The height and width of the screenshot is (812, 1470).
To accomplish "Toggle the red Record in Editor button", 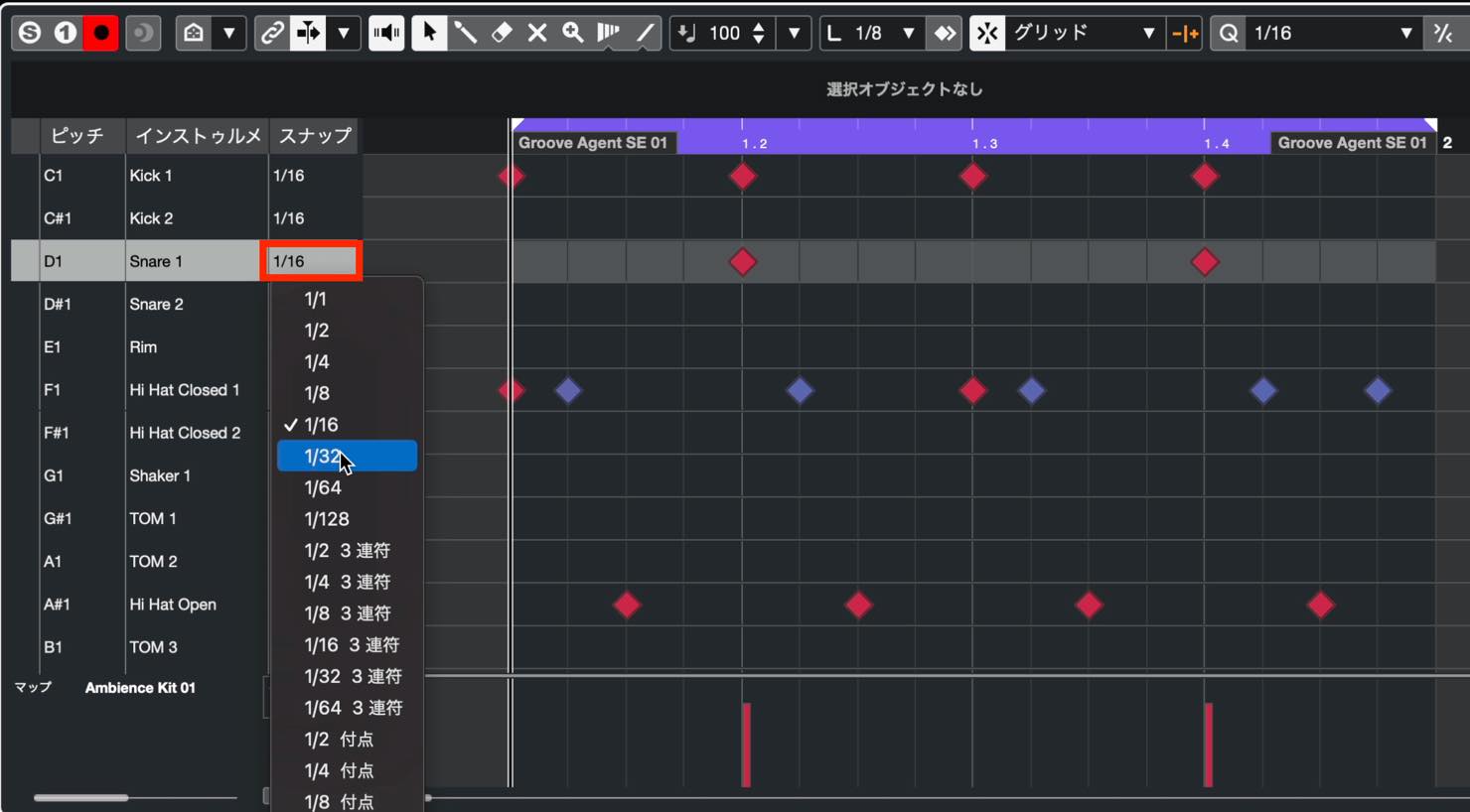I will [100, 33].
